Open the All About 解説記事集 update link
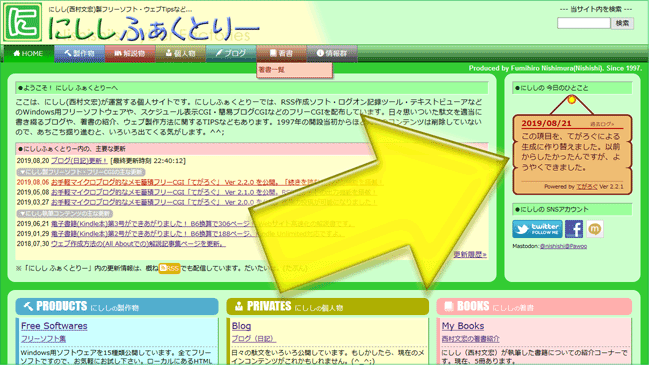The height and width of the screenshot is (365, 649). pos(138,244)
